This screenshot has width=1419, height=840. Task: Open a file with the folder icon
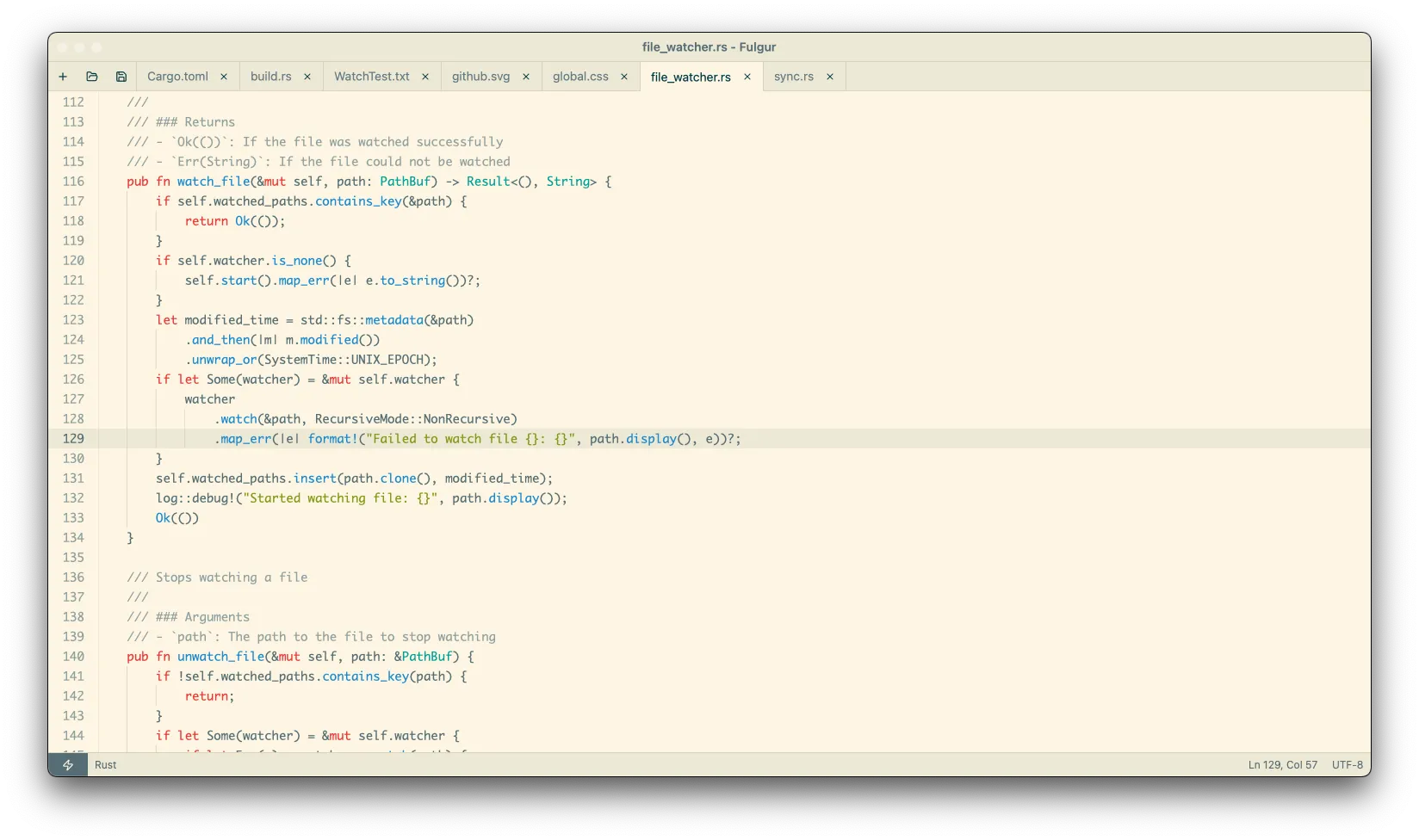(92, 77)
